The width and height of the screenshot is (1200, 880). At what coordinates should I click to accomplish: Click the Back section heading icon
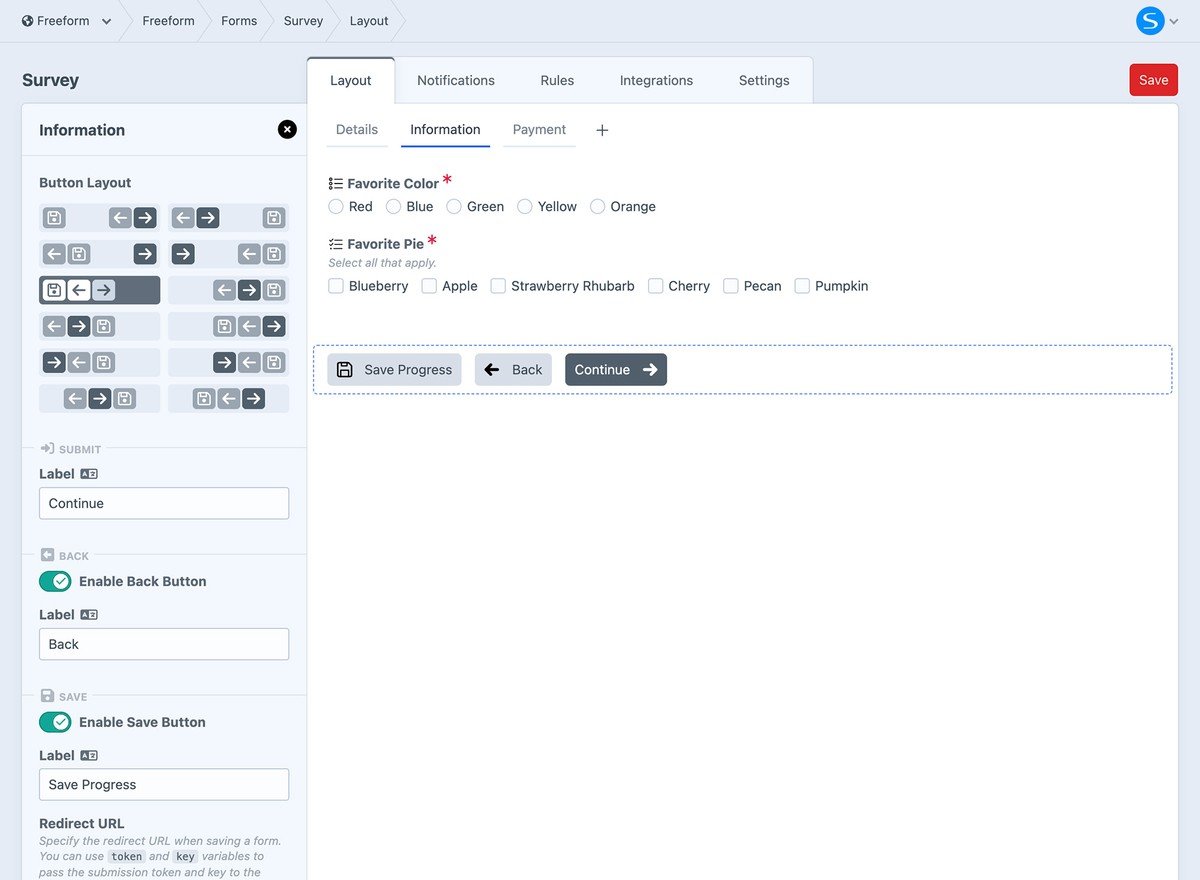click(47, 555)
